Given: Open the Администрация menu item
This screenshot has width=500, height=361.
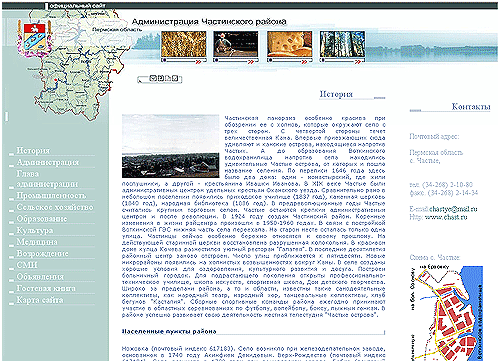Looking at the screenshot, I should pos(48,162).
